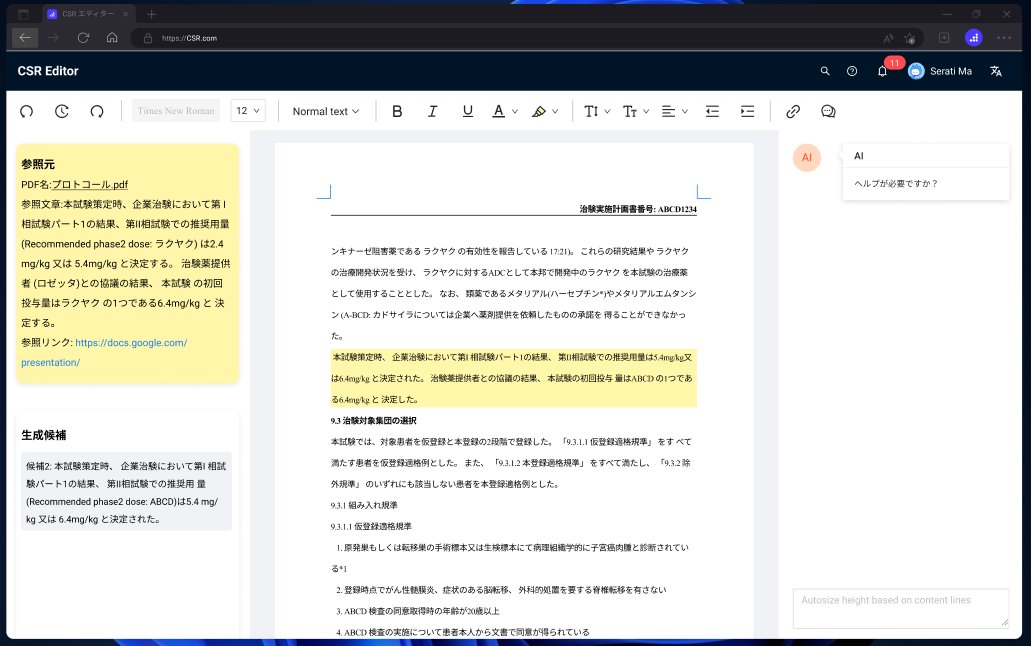Screen dimensions: 1031x646
Task: Click the redo arrow in editor toolbar
Action: point(97,111)
